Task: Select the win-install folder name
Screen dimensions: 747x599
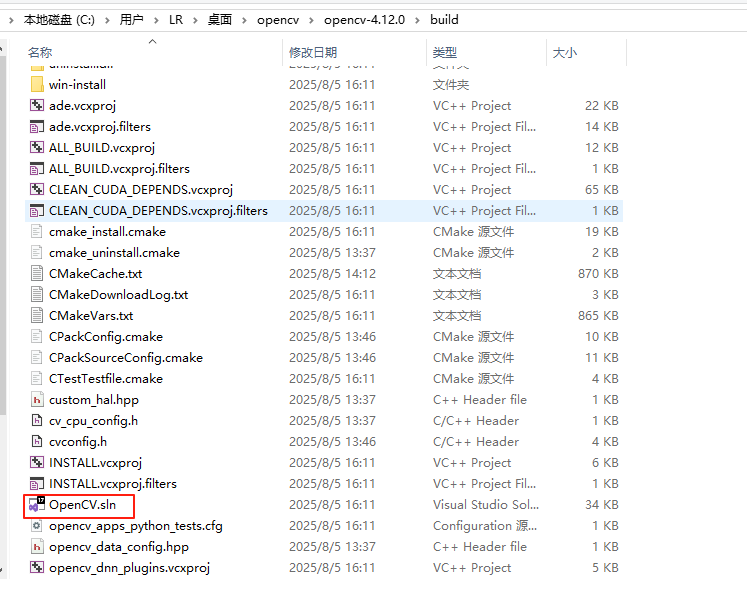Action: pyautogui.click(x=77, y=85)
